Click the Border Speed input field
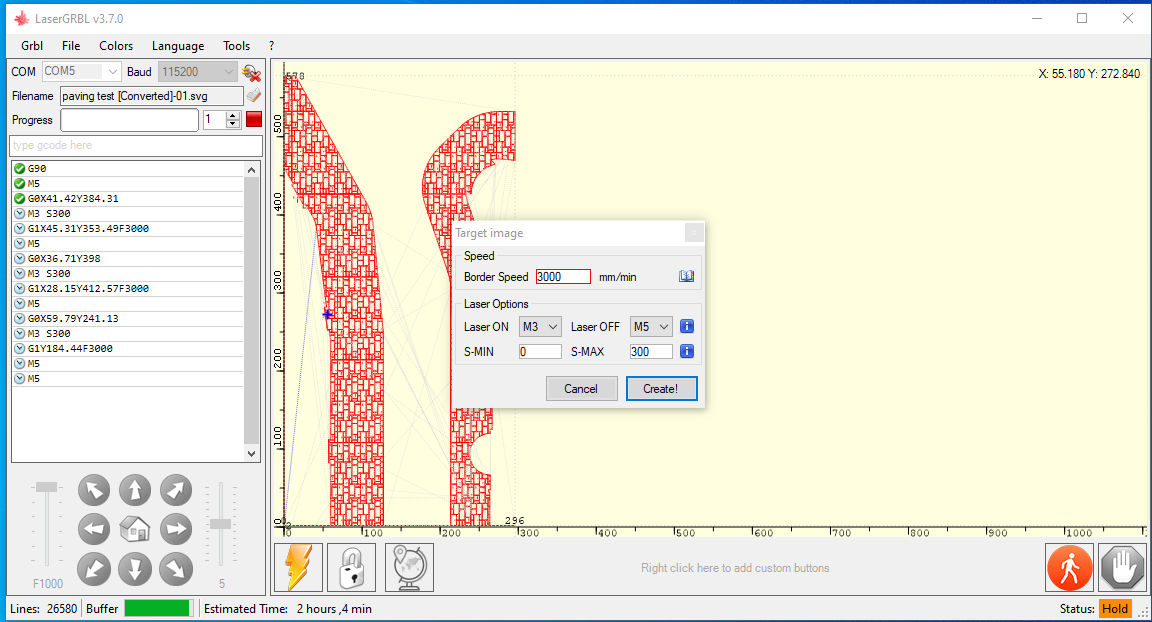Image resolution: width=1152 pixels, height=622 pixels. (563, 277)
